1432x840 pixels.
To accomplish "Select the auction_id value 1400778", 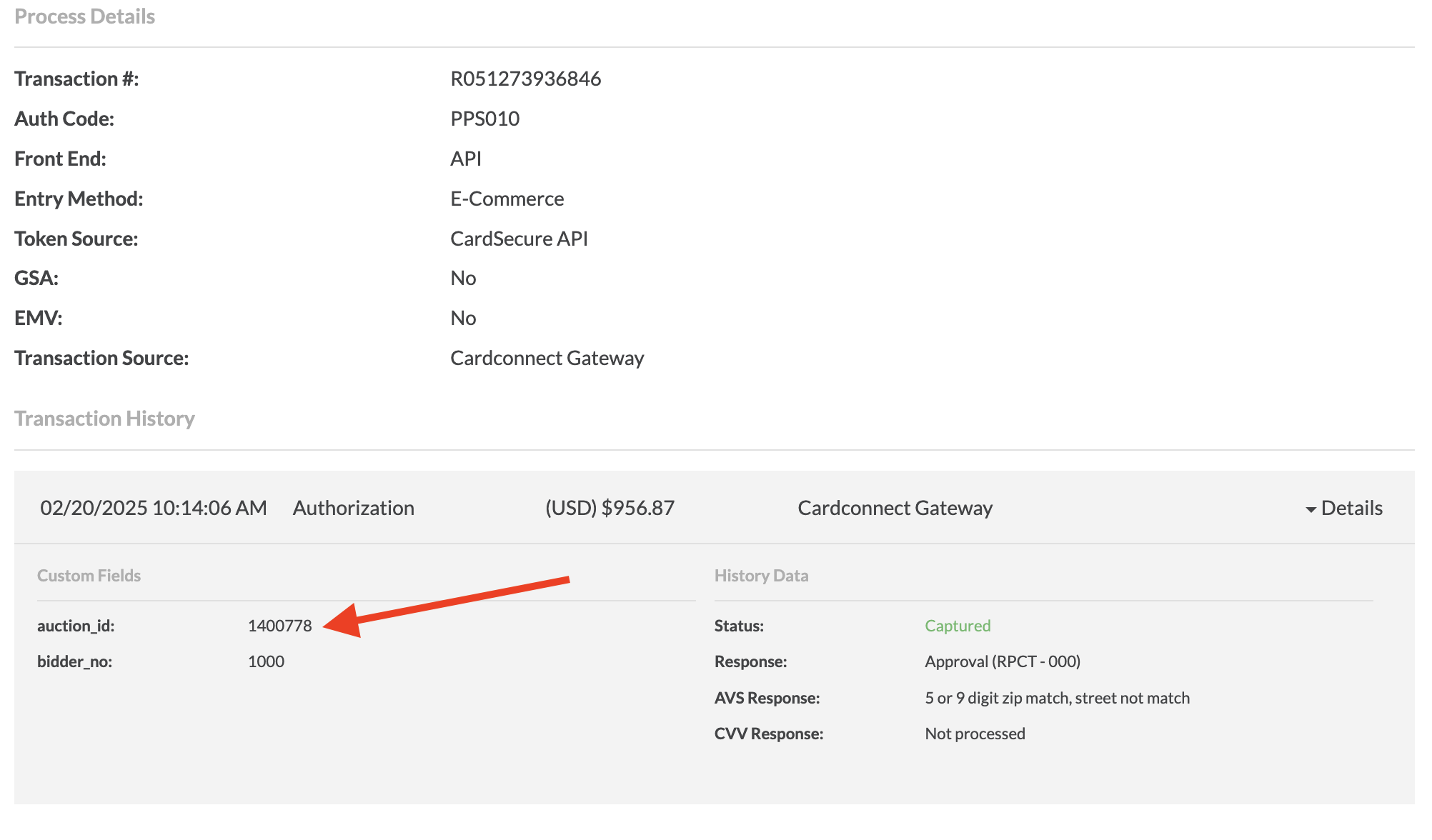I will coord(279,625).
